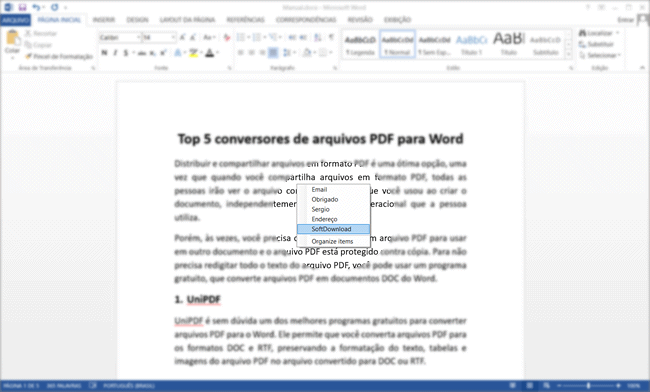Click the decrease indent icon
The width and height of the screenshot is (650, 392).
[292, 38]
